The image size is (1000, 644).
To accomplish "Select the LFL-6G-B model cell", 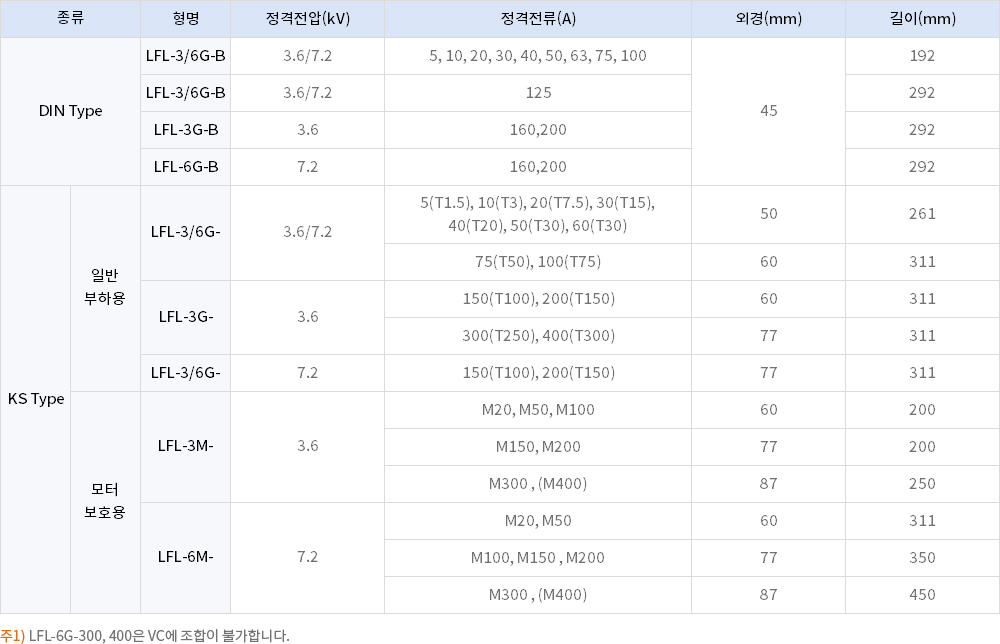I will 186,167.
